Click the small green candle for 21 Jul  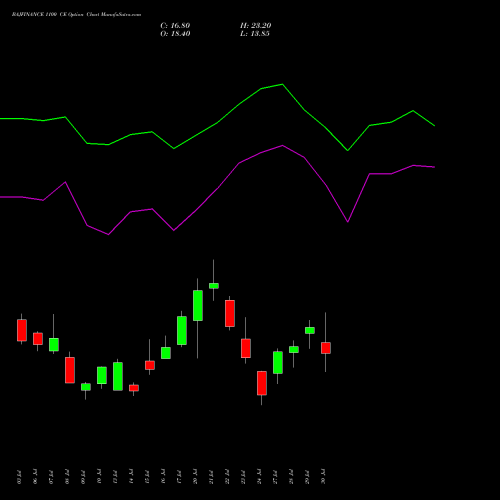[214, 286]
